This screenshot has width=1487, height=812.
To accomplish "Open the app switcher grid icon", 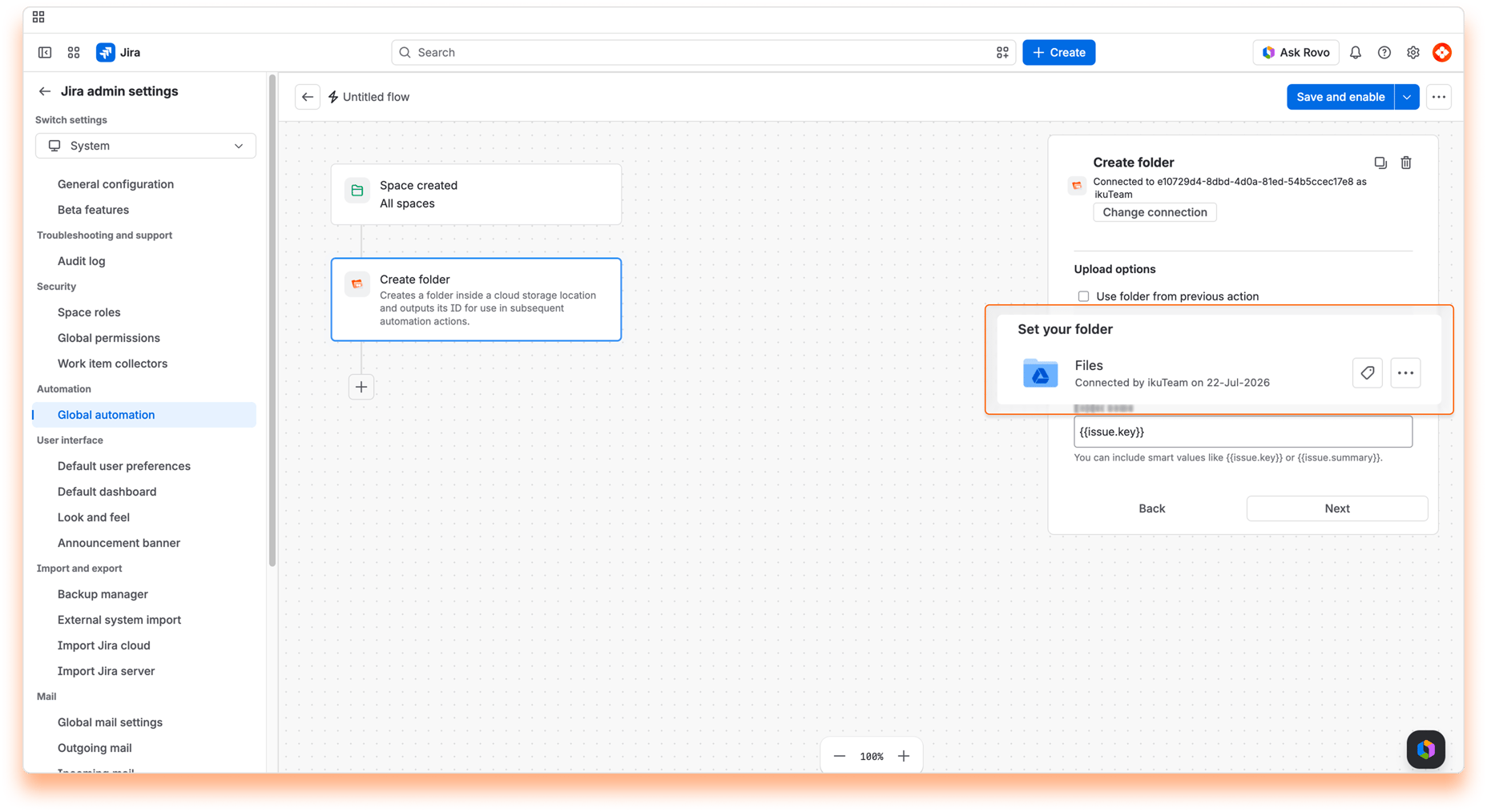I will [74, 52].
